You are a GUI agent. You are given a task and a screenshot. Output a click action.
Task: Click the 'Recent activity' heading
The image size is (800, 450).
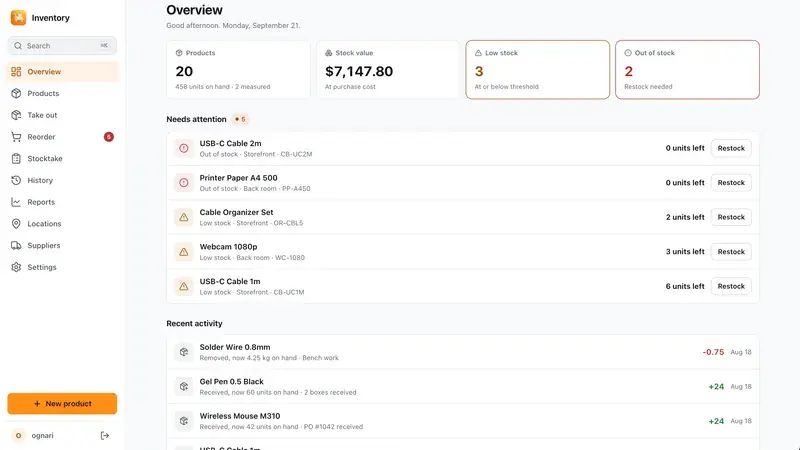click(194, 323)
